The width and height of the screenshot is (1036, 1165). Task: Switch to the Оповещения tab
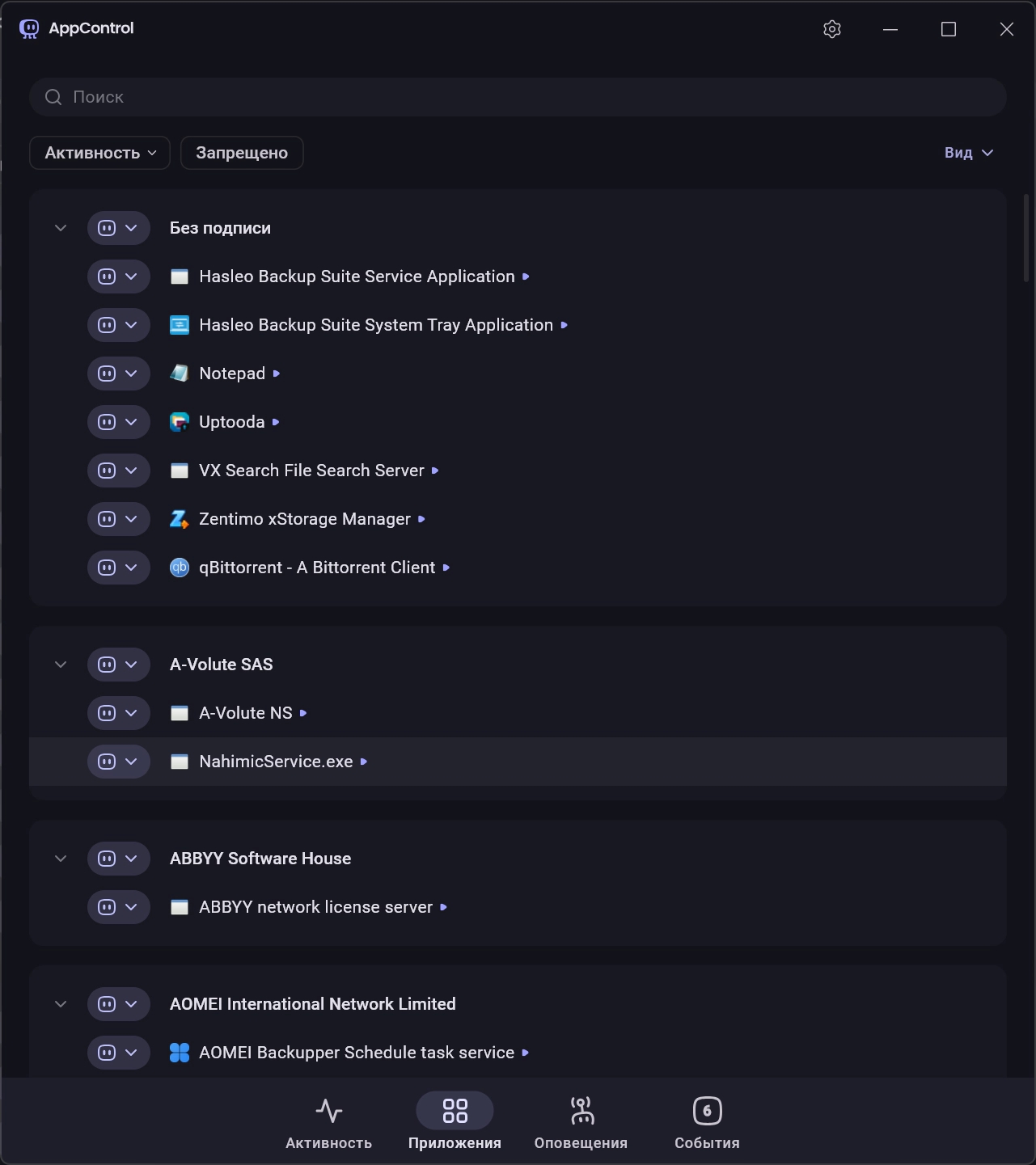point(581,1122)
